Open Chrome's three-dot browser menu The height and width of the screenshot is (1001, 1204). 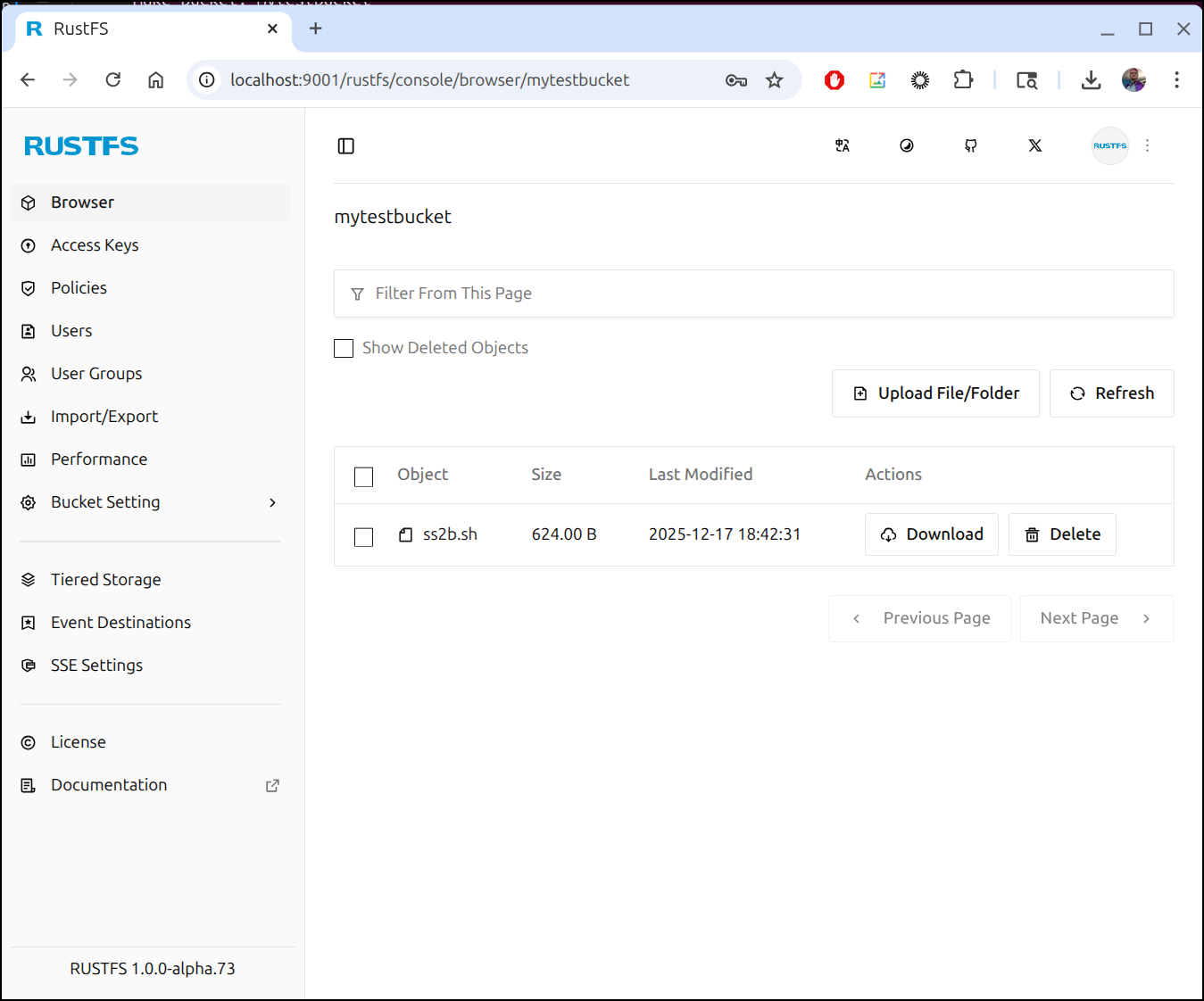1176,80
